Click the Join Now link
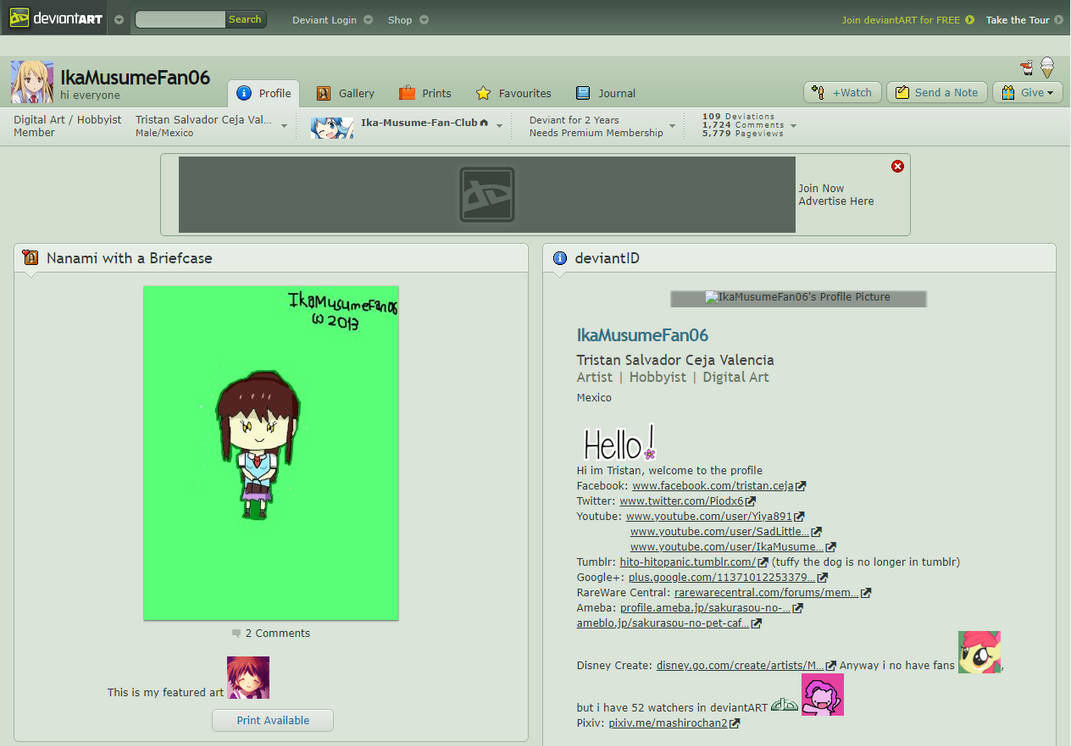 tap(821, 188)
